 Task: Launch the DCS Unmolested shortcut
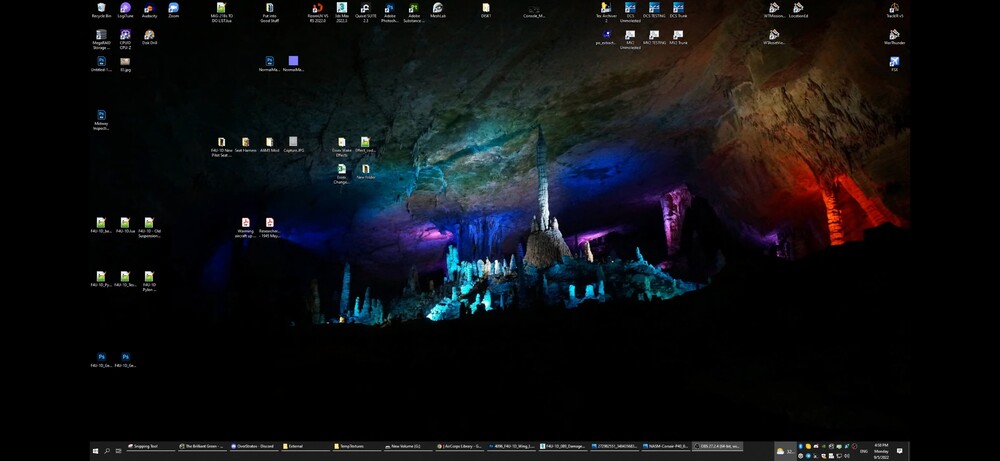pyautogui.click(x=630, y=12)
